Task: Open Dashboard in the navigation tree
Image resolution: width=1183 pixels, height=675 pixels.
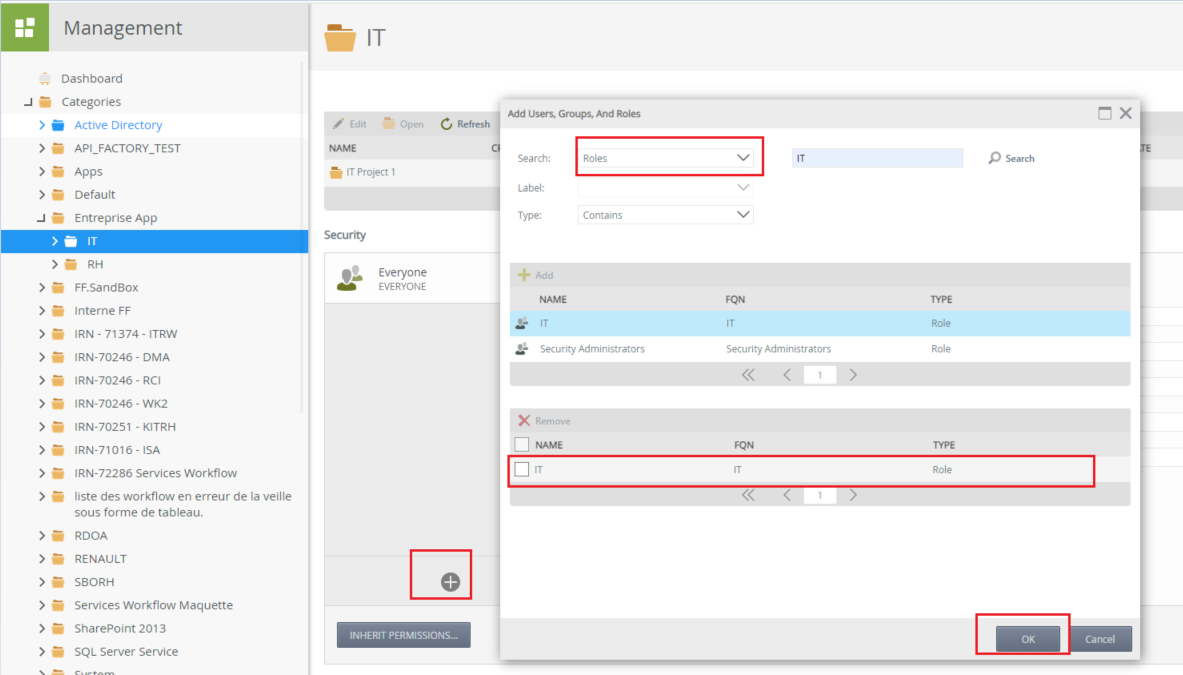Action: click(x=91, y=78)
